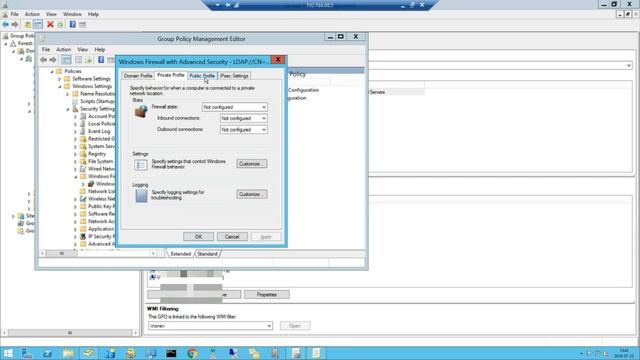
Task: Open File Explorer folder icon in taskbar
Action: pyautogui.click(x=68, y=353)
